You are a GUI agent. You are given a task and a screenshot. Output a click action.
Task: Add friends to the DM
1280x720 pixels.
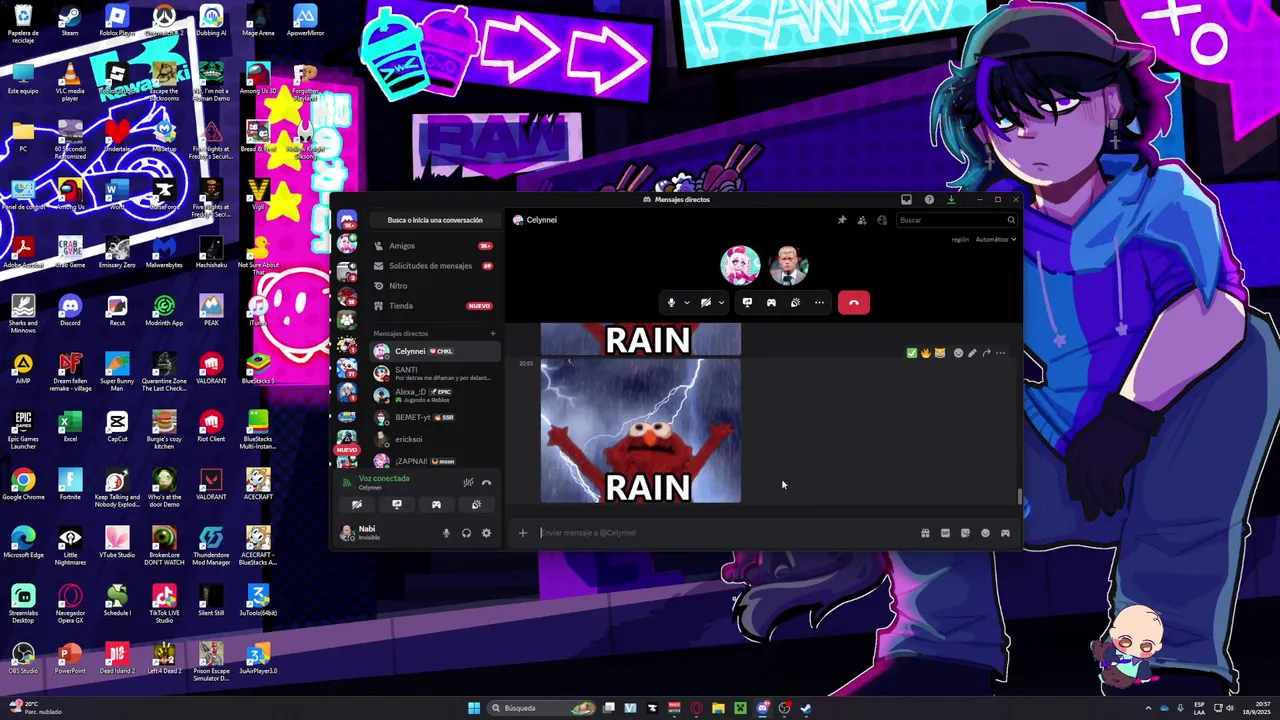(x=862, y=220)
